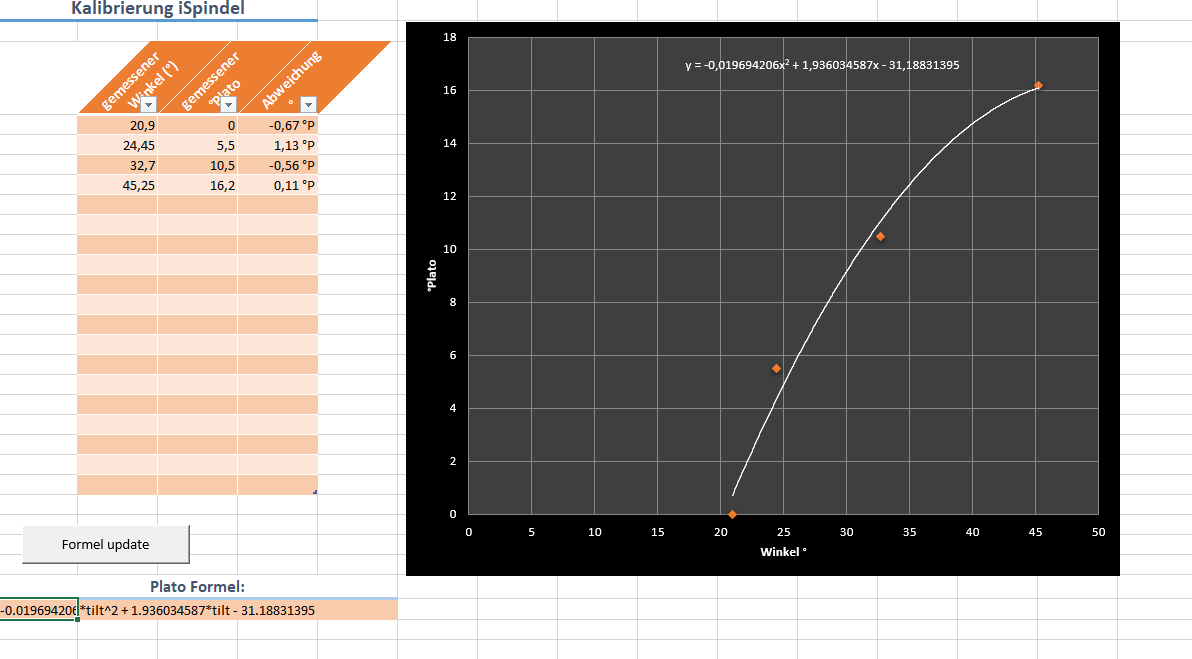Select the trendline equation label in chart
Image resolution: width=1192 pixels, height=659 pixels.
822,65
